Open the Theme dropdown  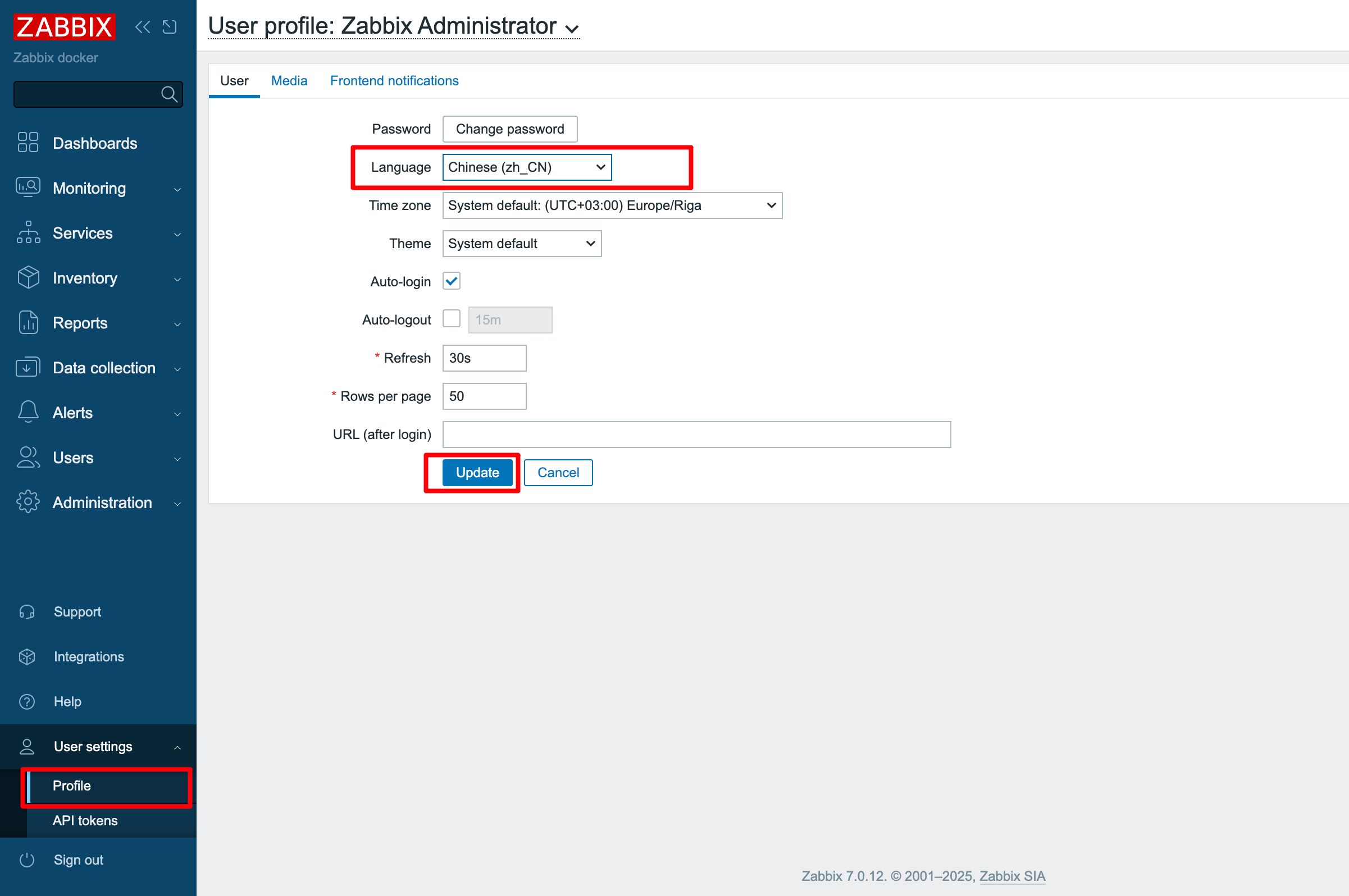522,244
